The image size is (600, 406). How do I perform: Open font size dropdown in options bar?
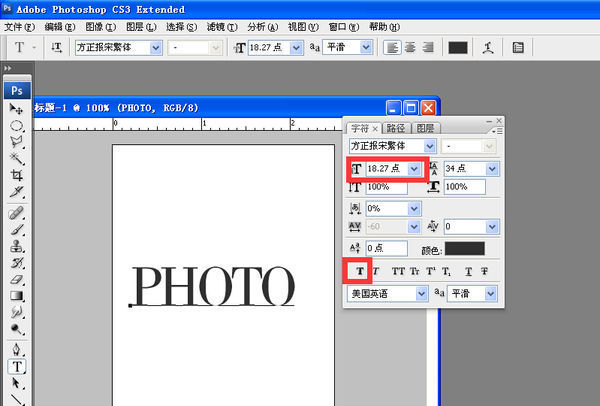point(296,48)
